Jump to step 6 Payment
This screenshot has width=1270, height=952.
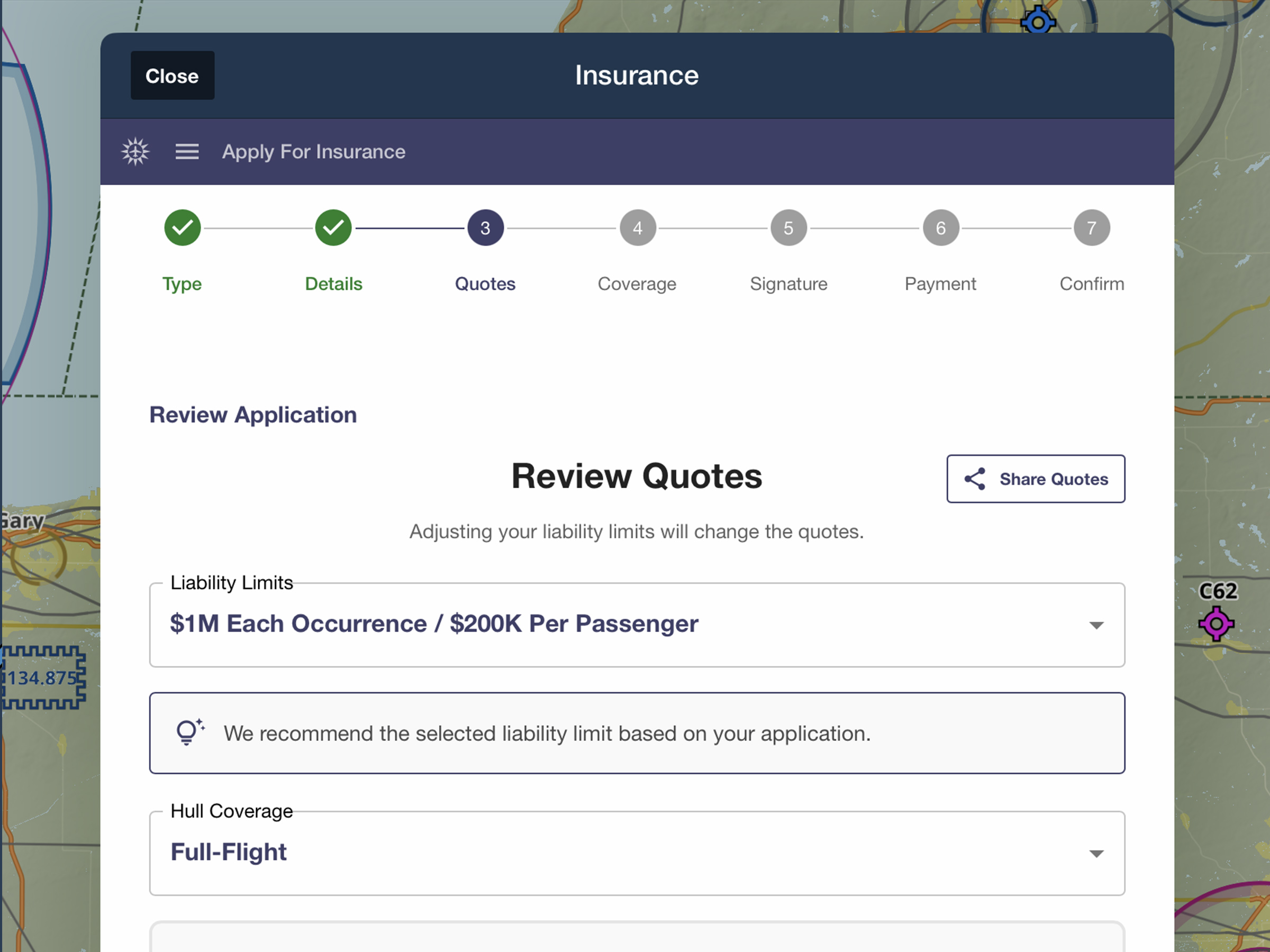(x=940, y=228)
